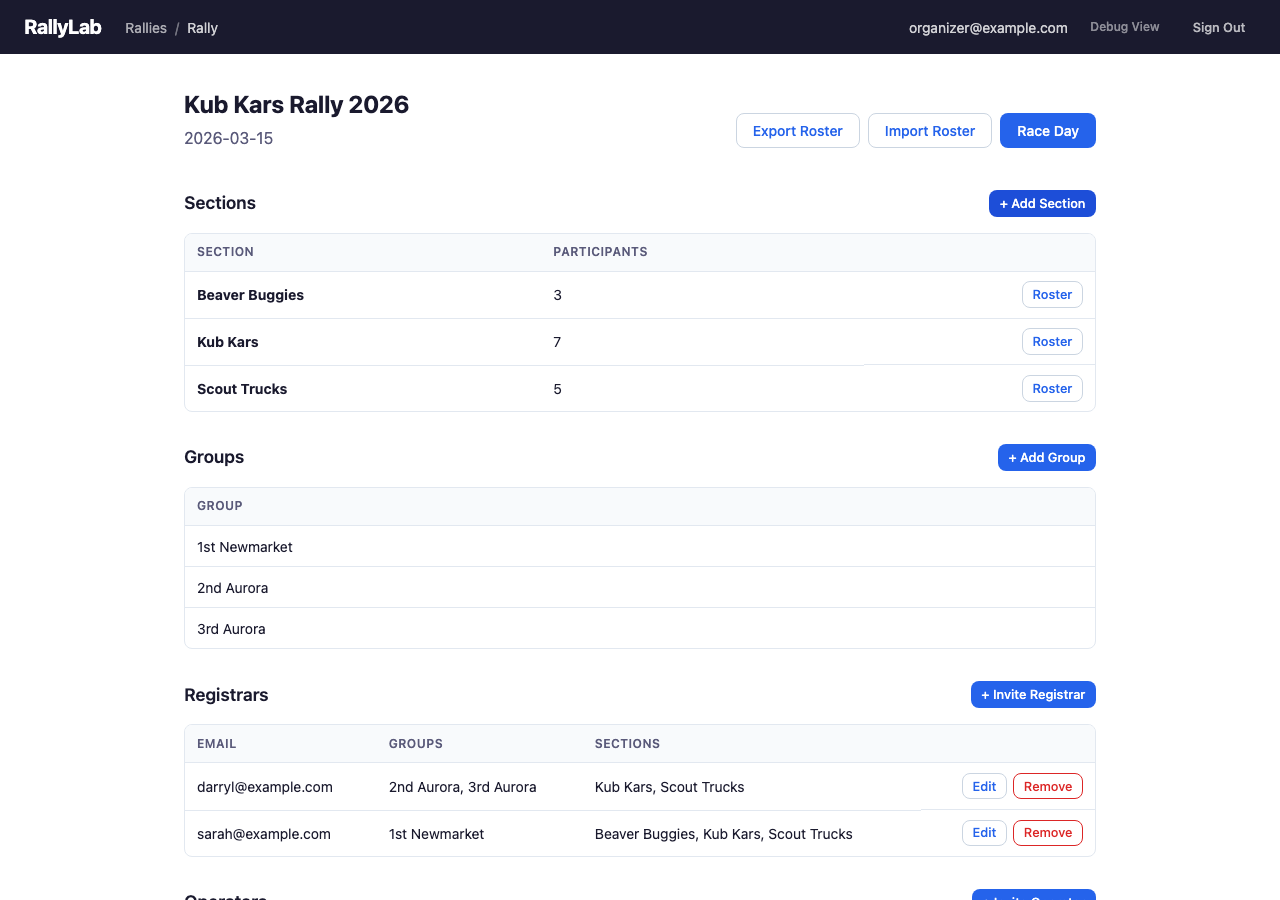Open the Rallies breadcrumb link

146,28
